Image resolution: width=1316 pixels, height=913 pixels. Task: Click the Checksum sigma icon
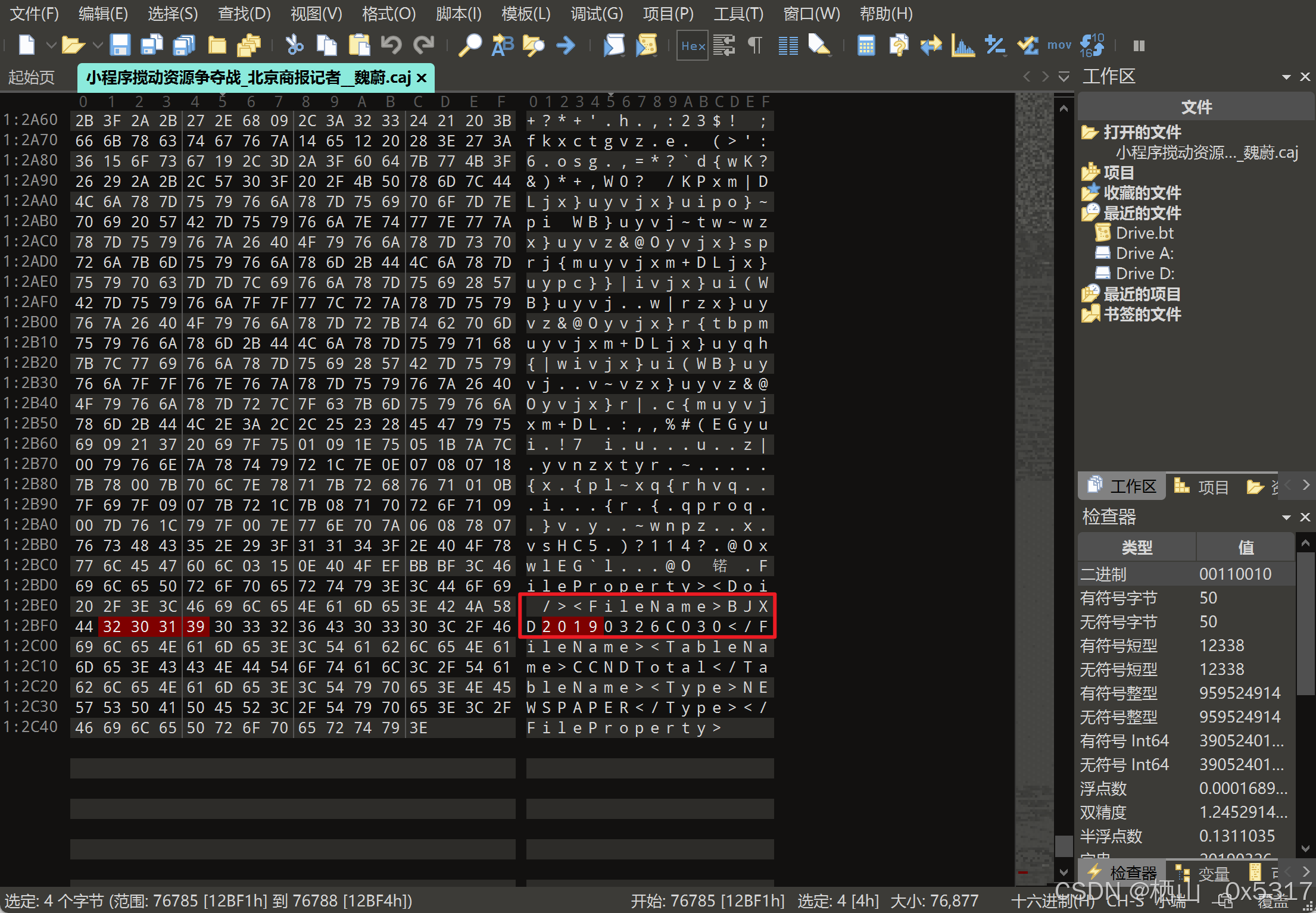coord(1027,45)
